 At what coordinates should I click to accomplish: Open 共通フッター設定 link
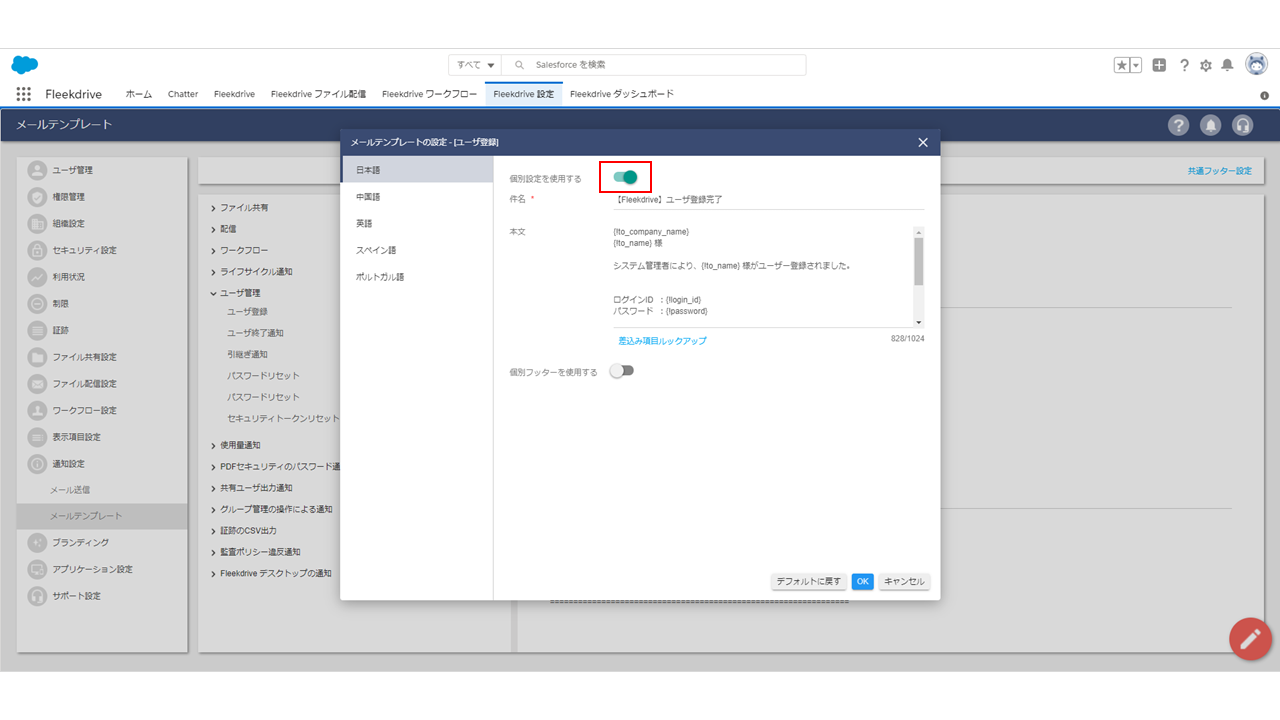(x=1219, y=171)
